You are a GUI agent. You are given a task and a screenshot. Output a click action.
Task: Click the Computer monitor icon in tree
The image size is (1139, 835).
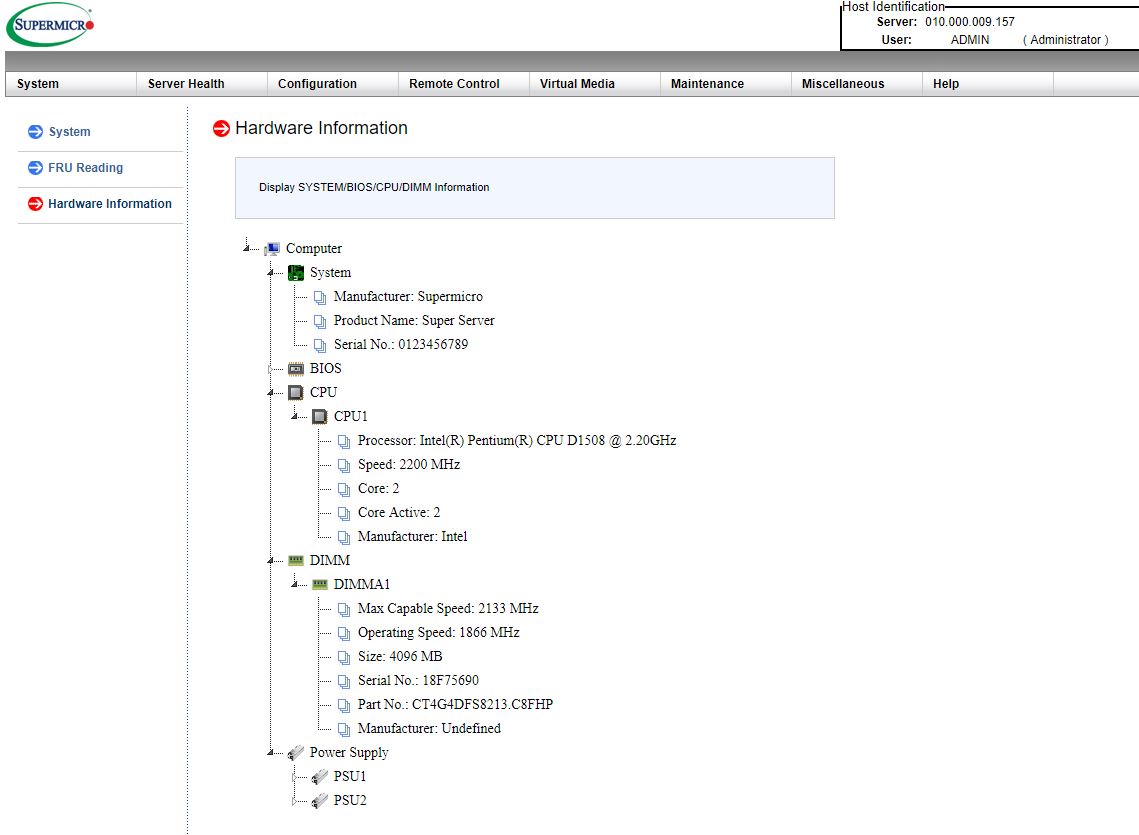tap(272, 249)
